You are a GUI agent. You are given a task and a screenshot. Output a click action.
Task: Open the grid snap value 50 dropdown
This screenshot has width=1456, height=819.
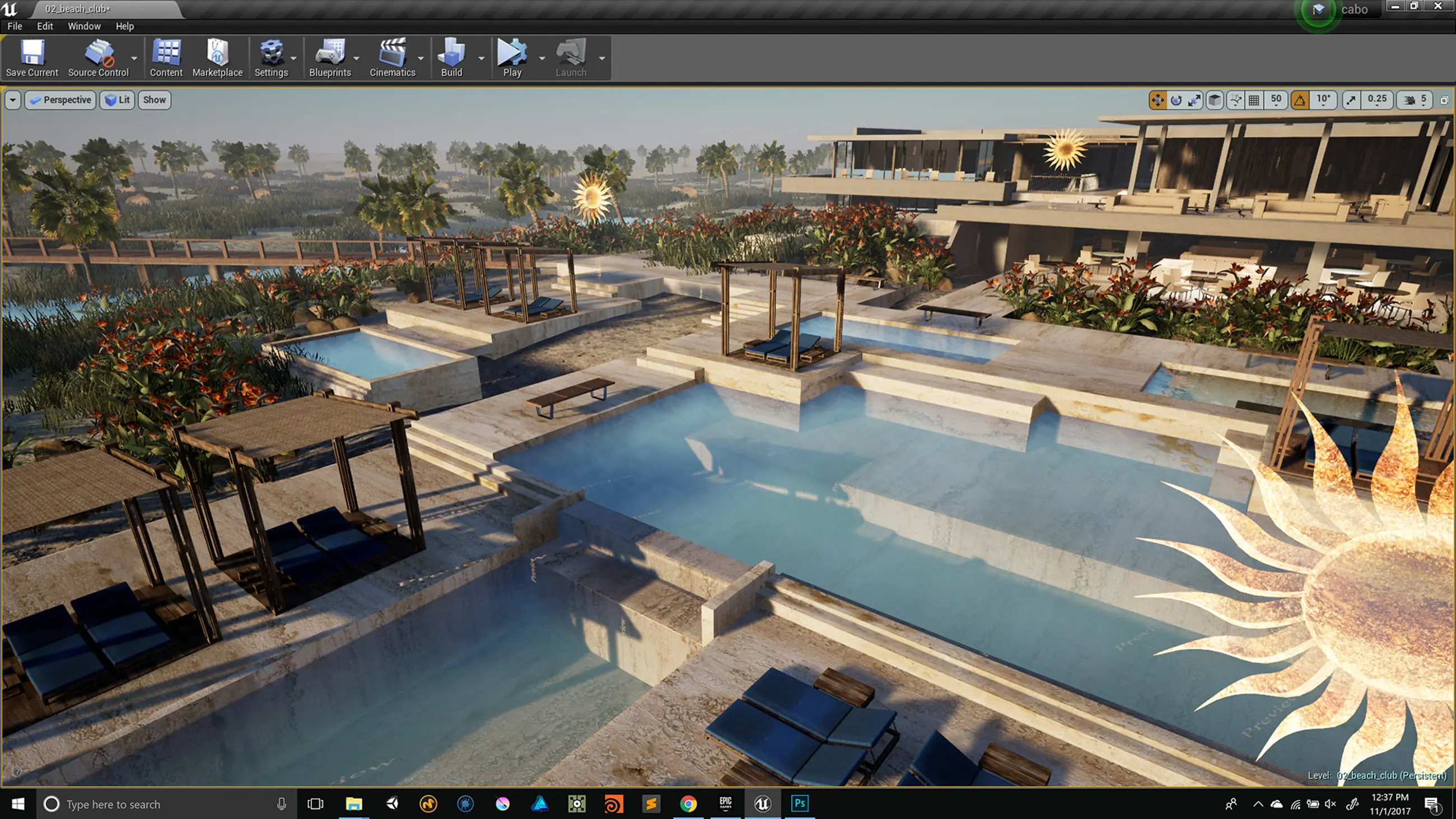click(1276, 100)
